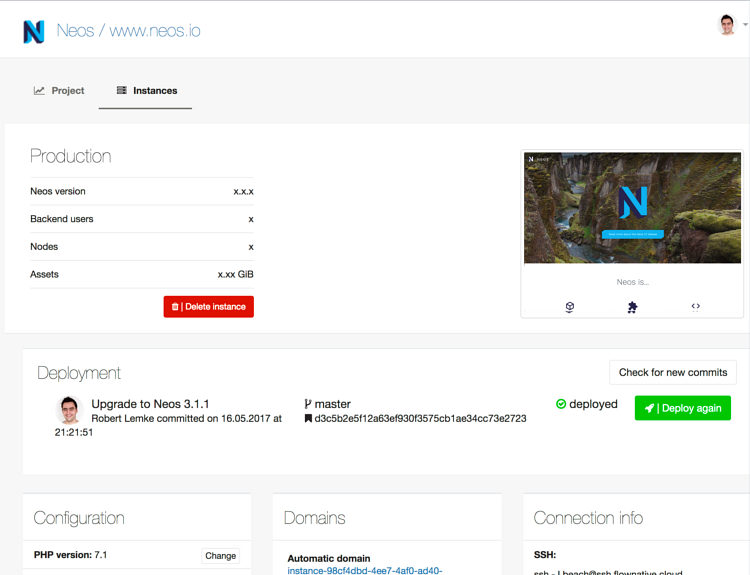Screen dimensions: 750x575
Task: Click the 'Production' heading
Action: 70,156
